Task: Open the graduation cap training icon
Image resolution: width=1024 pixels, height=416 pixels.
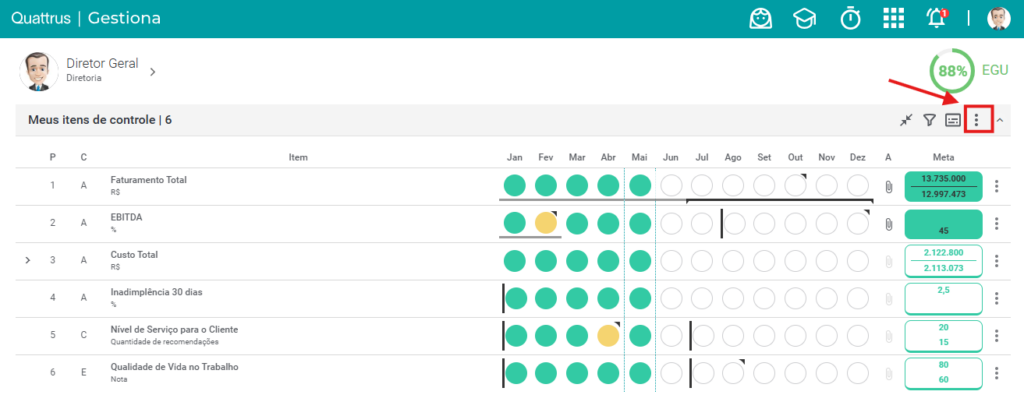Action: point(805,19)
